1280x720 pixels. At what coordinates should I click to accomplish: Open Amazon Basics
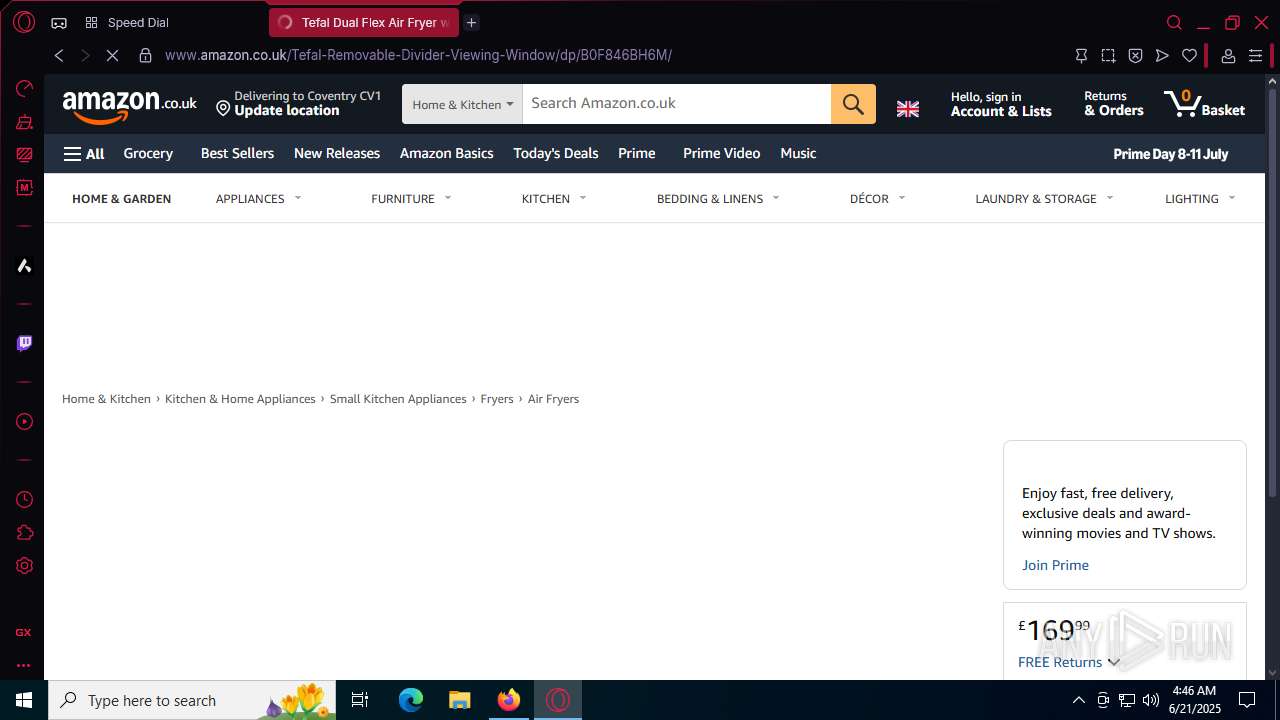(447, 153)
